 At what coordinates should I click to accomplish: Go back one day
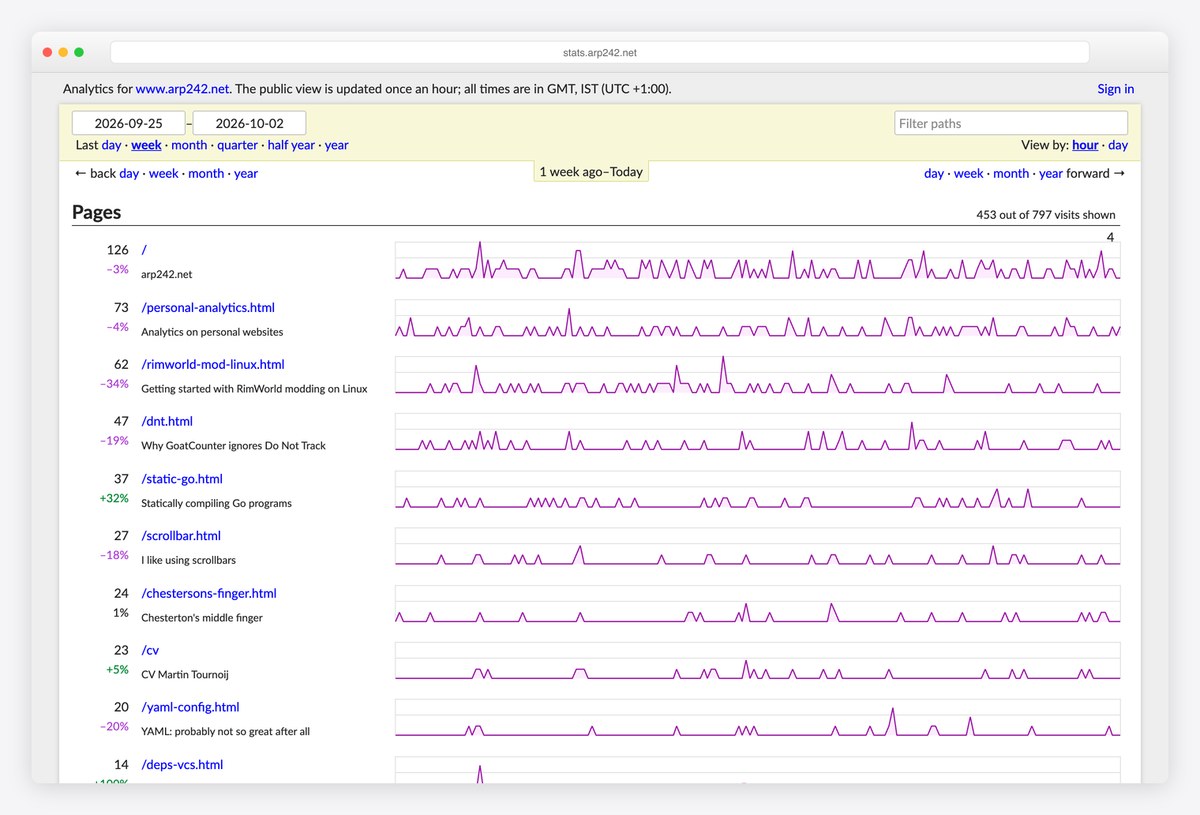(x=129, y=173)
